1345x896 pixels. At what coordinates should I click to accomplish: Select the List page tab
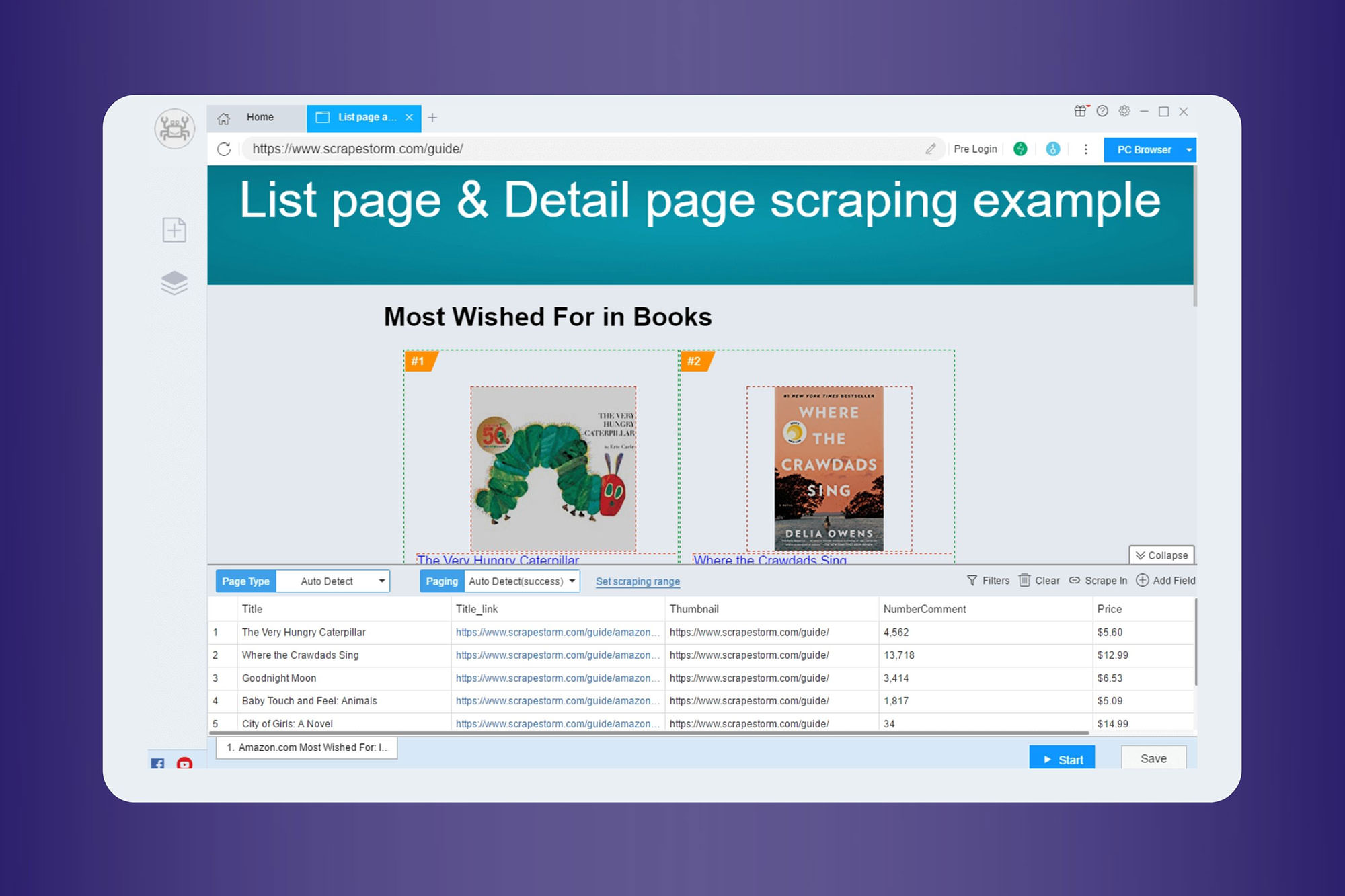pyautogui.click(x=364, y=118)
